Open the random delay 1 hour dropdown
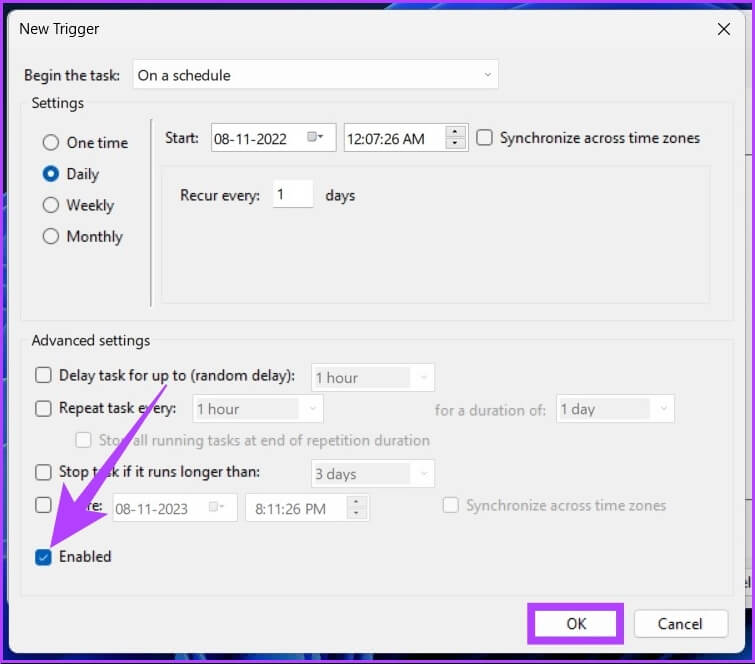 pyautogui.click(x=373, y=378)
